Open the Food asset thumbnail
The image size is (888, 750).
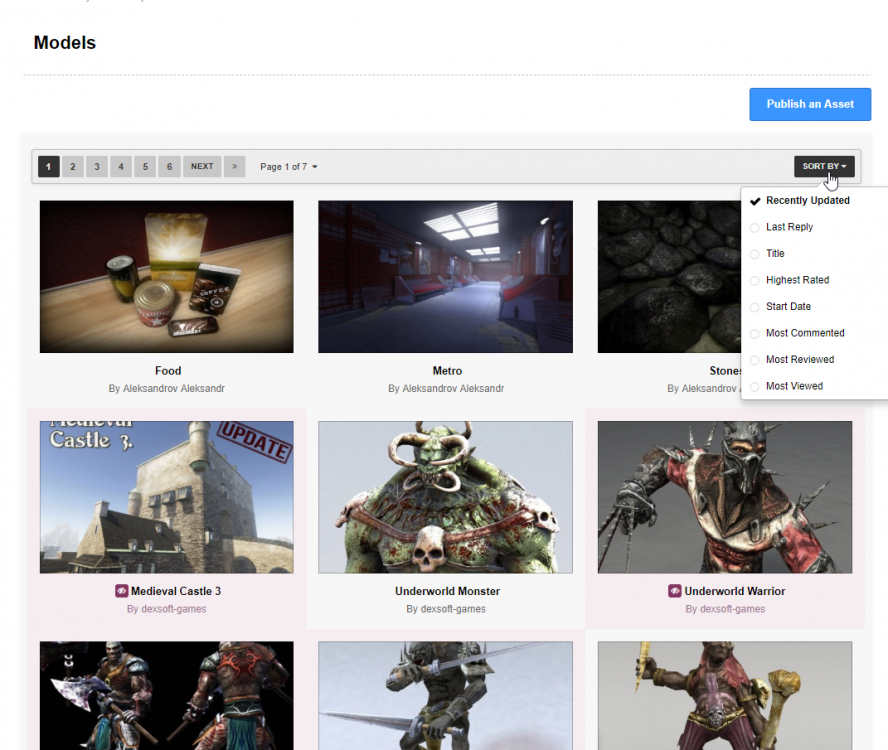tap(167, 277)
